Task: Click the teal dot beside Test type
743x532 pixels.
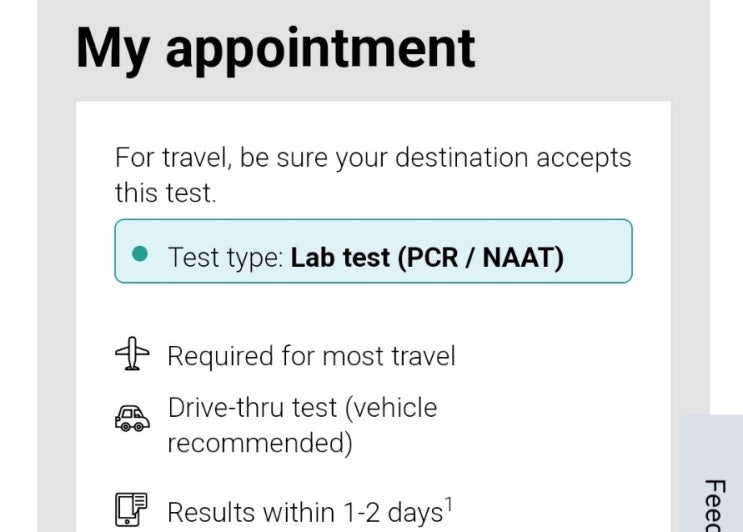Action: [141, 255]
